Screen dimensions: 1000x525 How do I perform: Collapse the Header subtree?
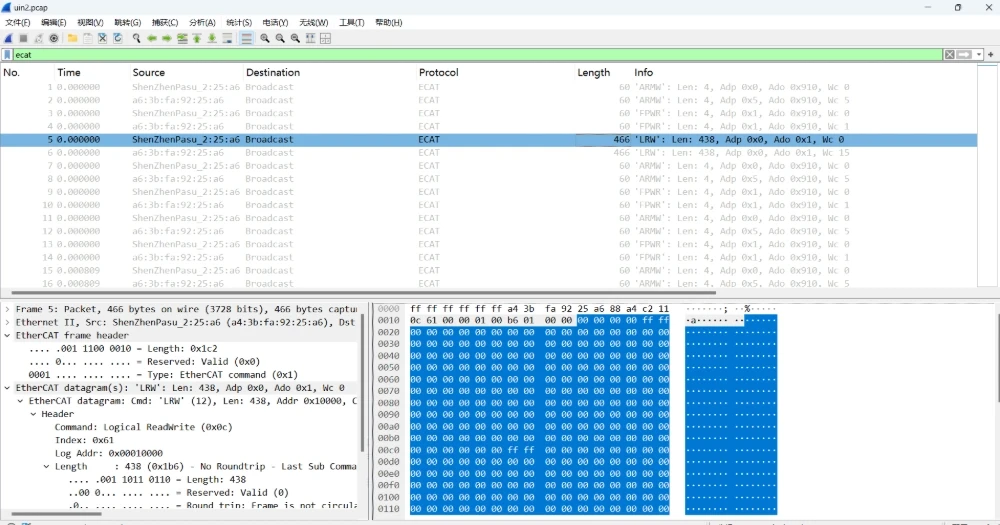[x=33, y=414]
